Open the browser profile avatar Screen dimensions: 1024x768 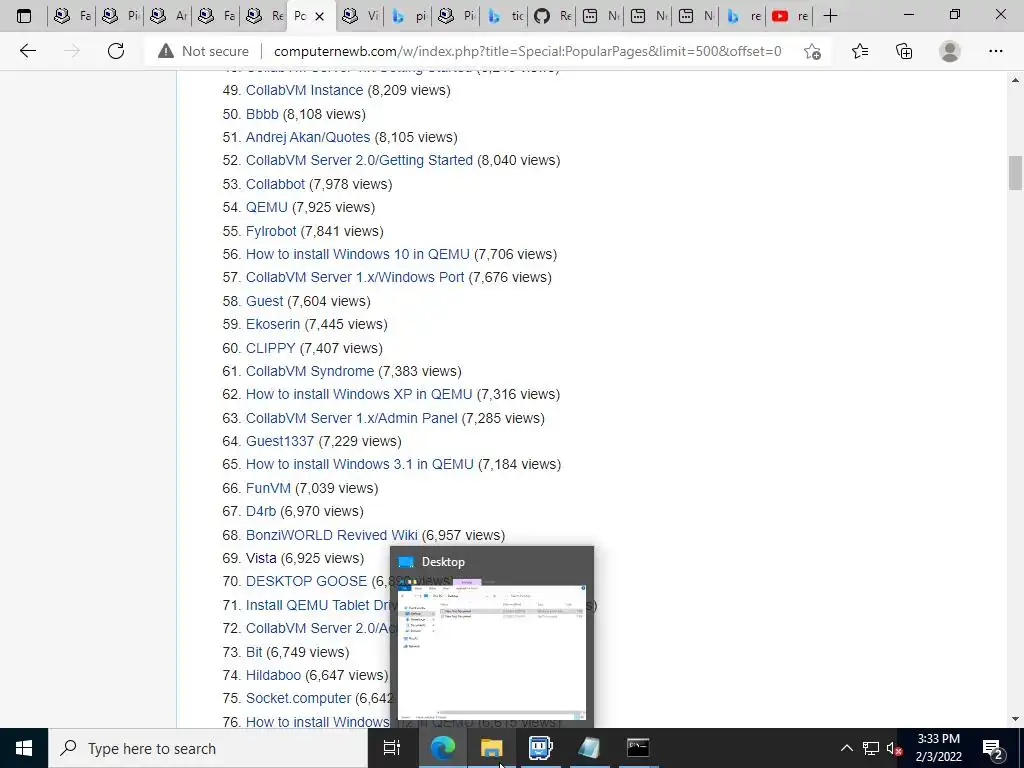(950, 51)
